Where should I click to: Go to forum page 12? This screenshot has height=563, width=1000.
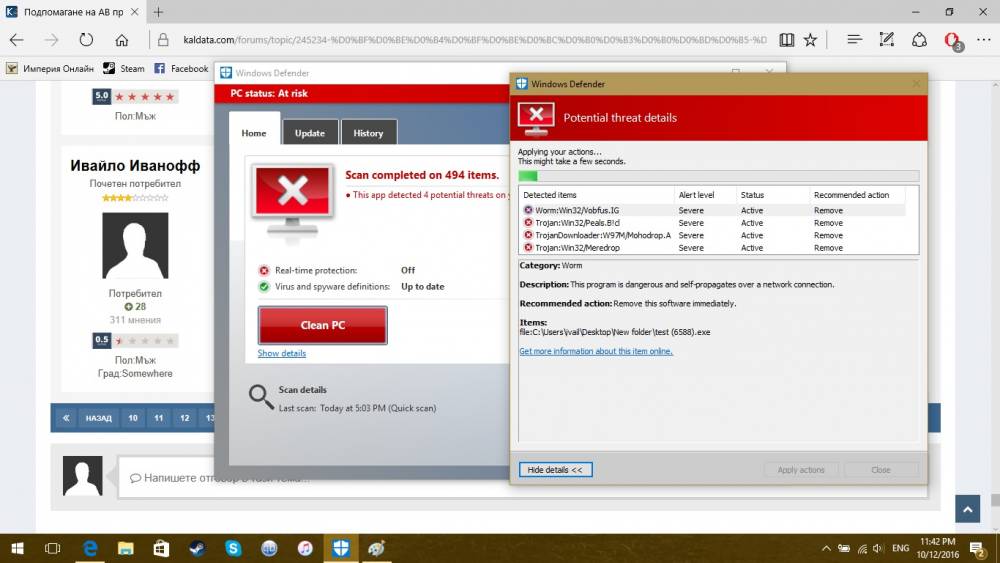point(184,418)
